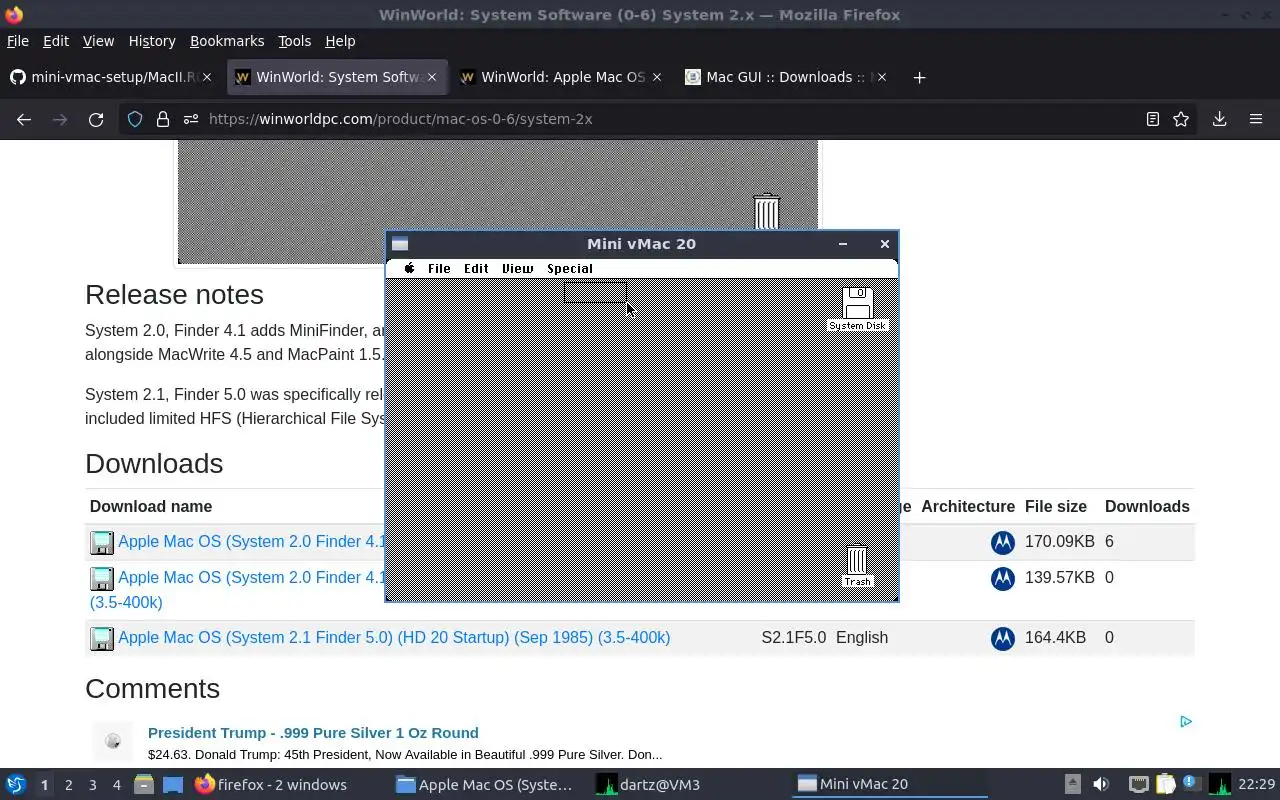Click Motorola architecture icon in 164.4KB row
This screenshot has width=1280, height=800.
(1002, 638)
